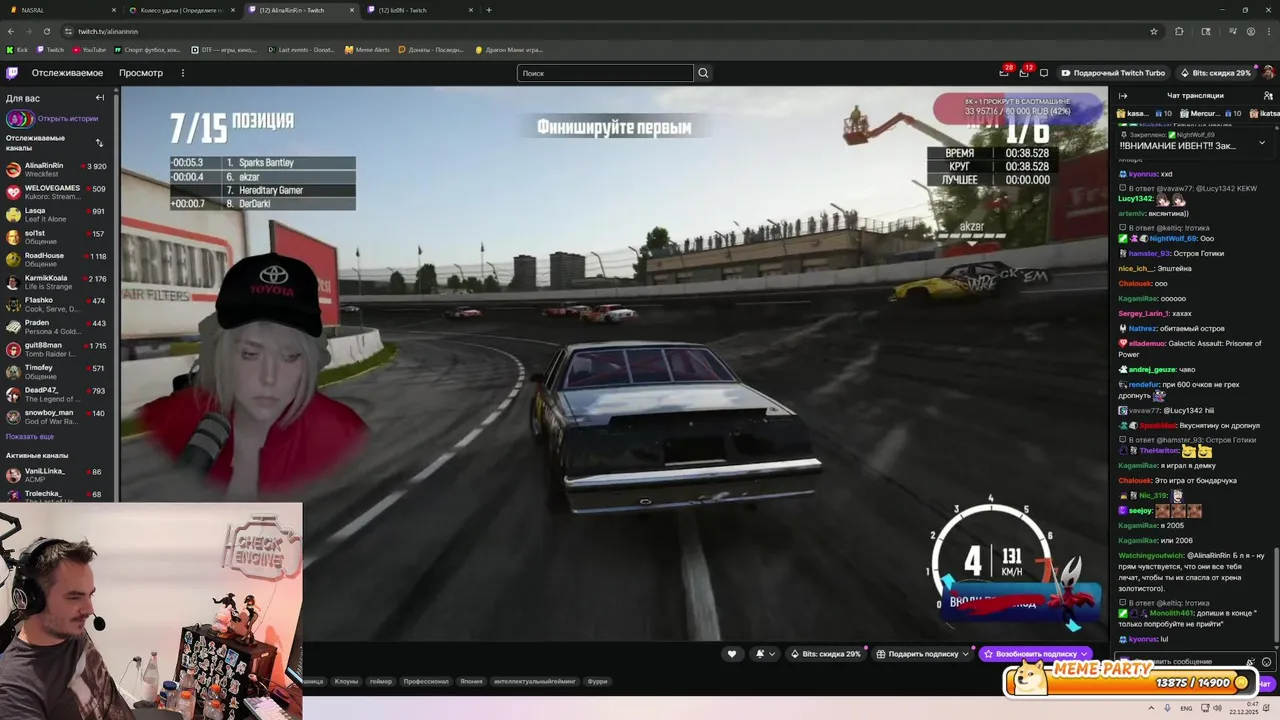Open the Lasqa channel in sidebar
Screen dimensions: 1280x720
tap(58, 214)
